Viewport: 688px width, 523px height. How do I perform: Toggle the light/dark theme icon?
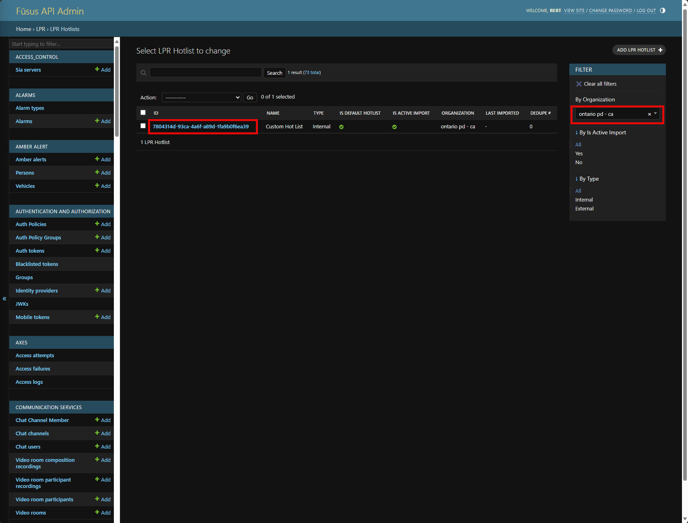[662, 11]
